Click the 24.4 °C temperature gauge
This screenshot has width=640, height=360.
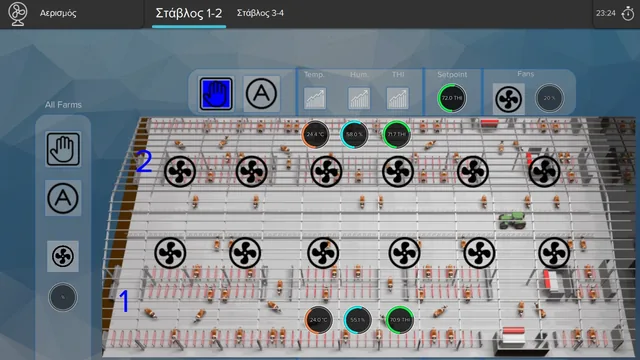tap(316, 134)
